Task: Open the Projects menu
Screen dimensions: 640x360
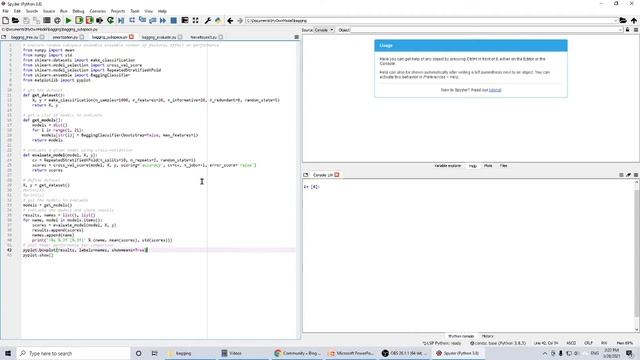Action: tap(118, 11)
